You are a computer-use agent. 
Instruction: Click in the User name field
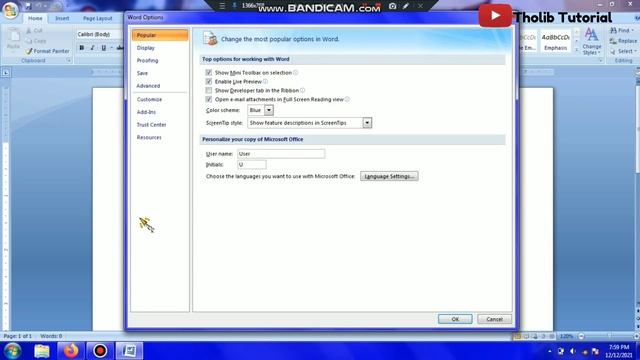point(281,154)
